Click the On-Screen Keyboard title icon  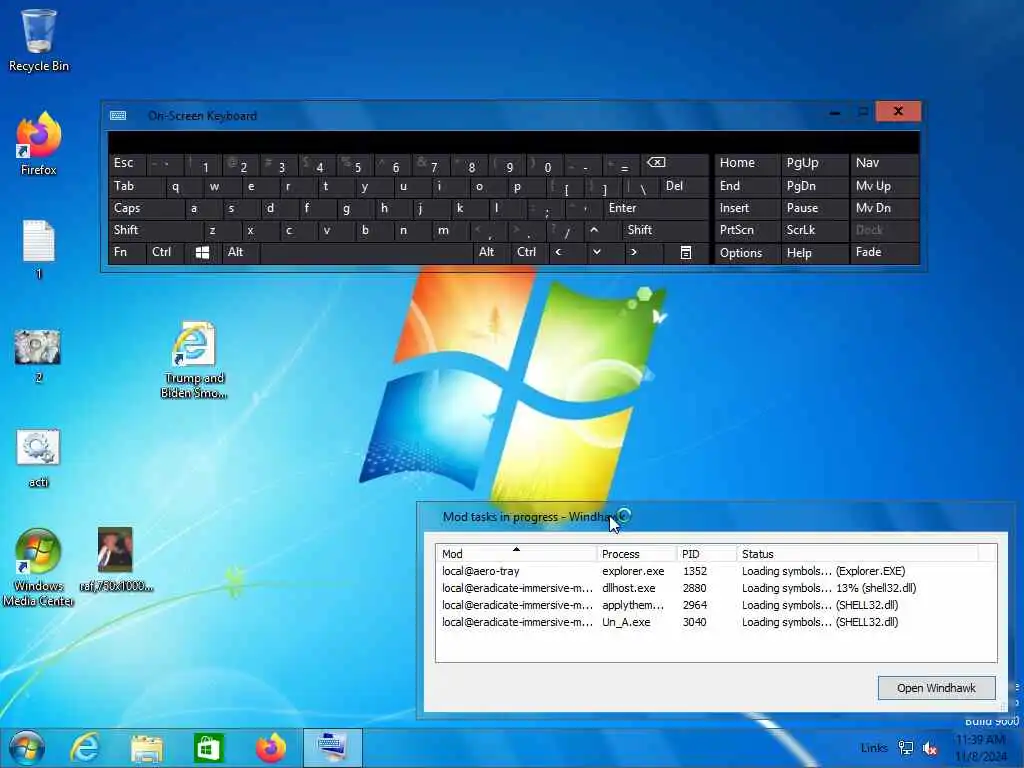point(118,116)
